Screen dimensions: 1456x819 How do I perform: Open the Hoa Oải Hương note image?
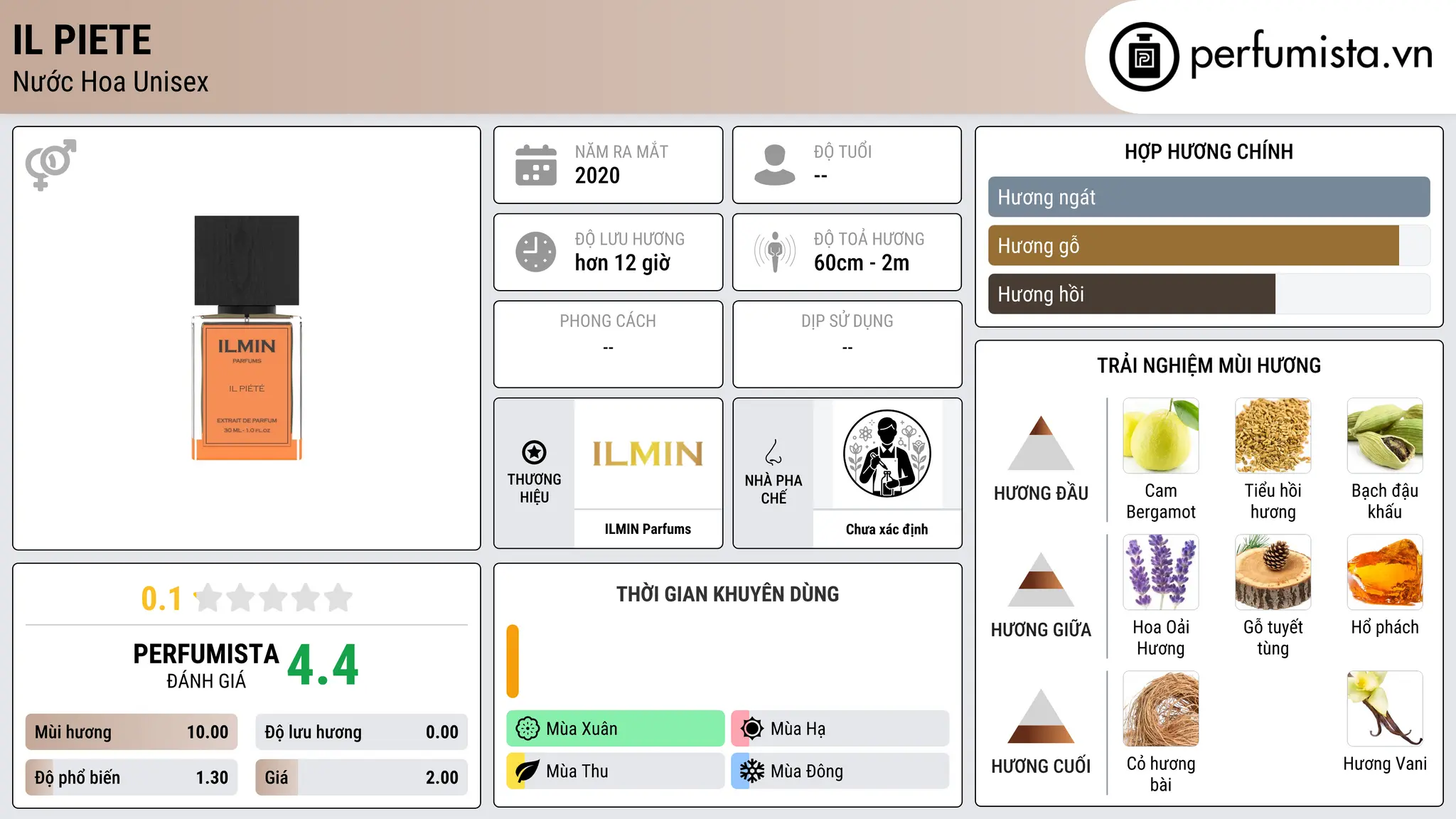1161,572
